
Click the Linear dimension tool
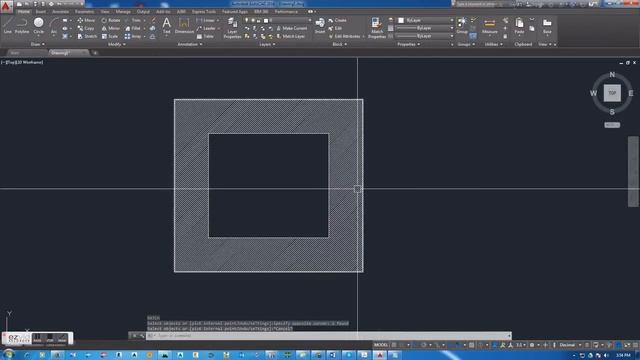(x=207, y=20)
